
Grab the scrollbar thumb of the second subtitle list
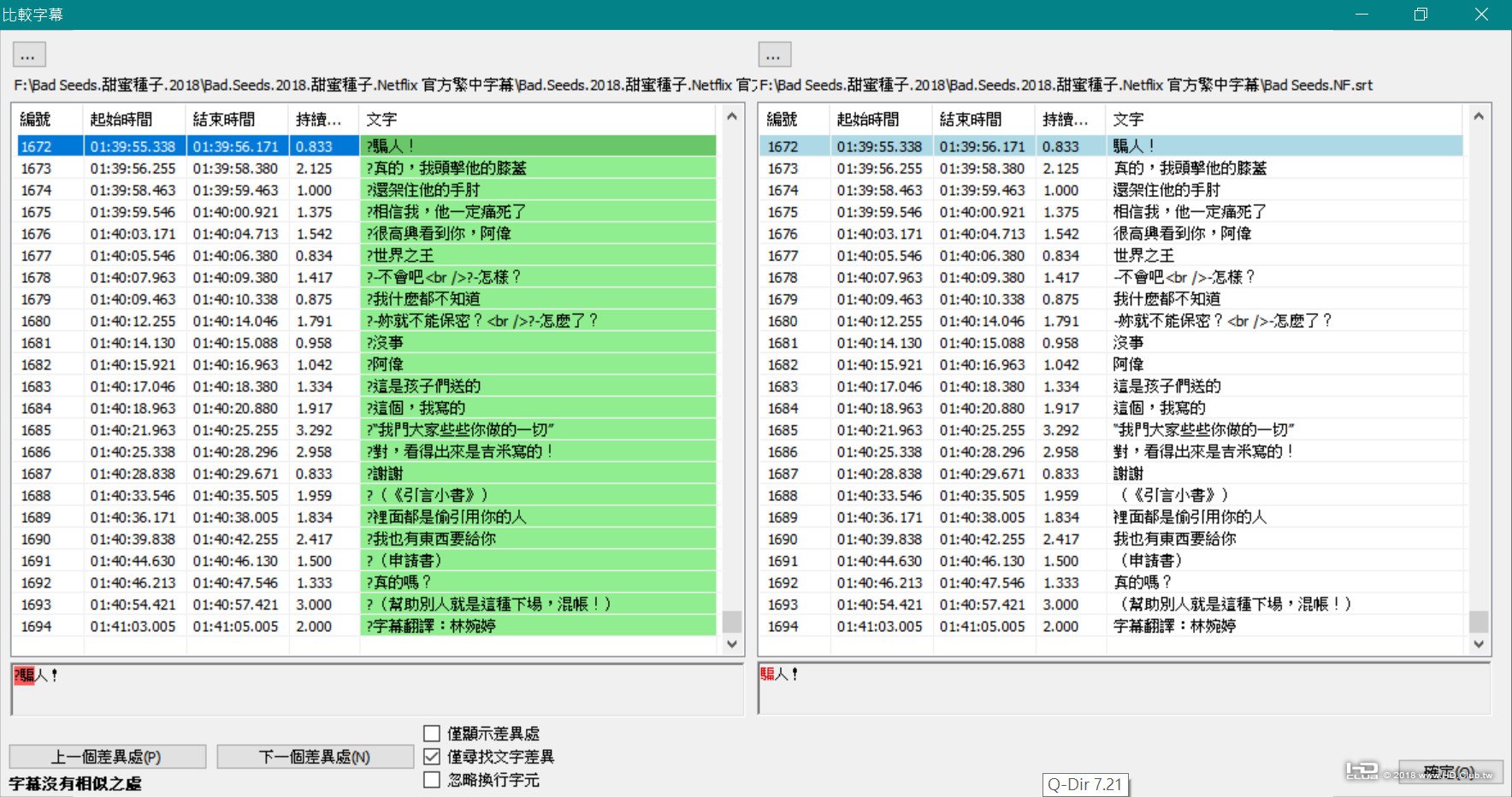coord(1478,621)
